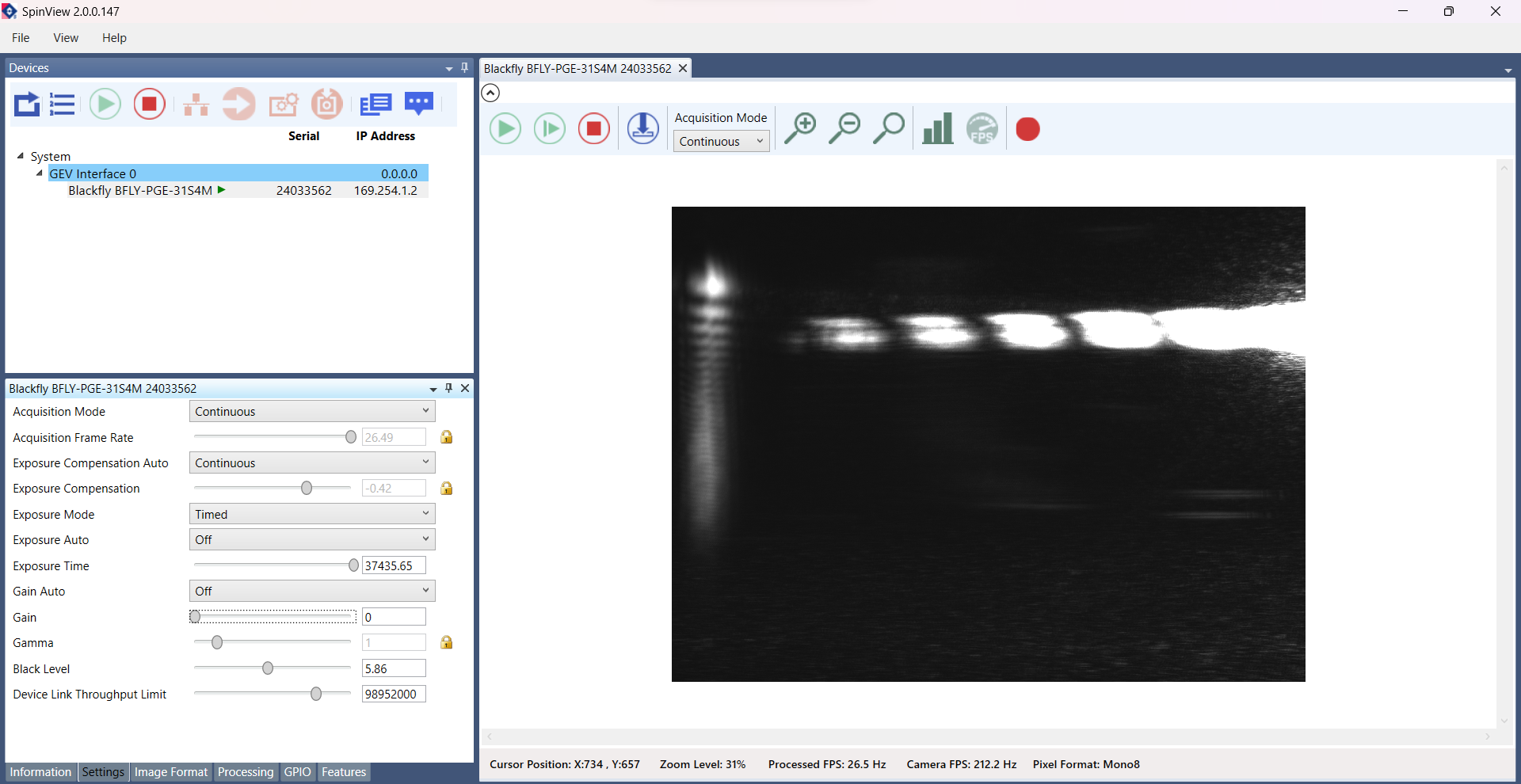Click the Black Level slider handle
Image resolution: width=1521 pixels, height=784 pixels.
[x=268, y=668]
